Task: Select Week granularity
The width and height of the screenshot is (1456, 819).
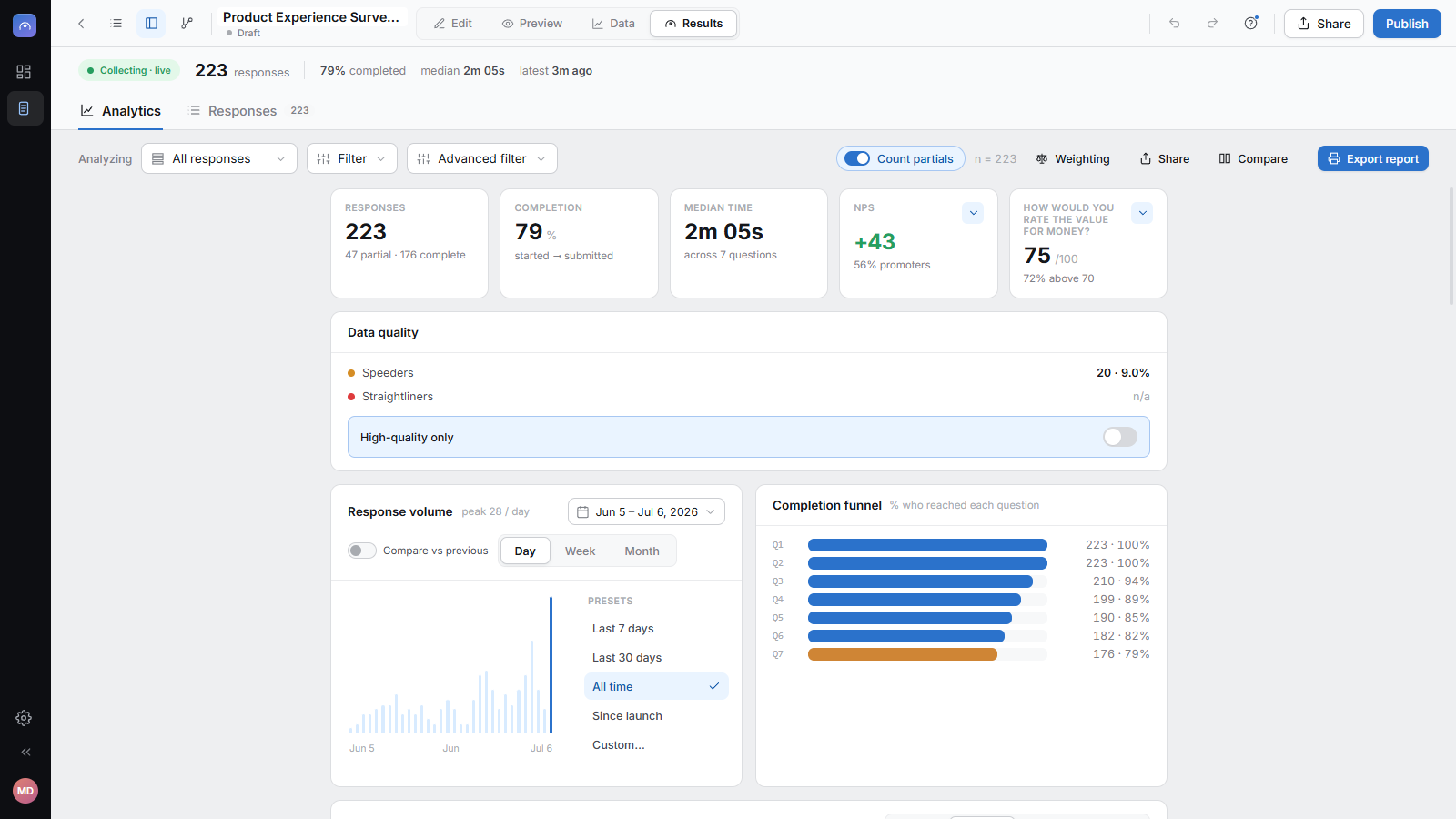Action: [580, 551]
